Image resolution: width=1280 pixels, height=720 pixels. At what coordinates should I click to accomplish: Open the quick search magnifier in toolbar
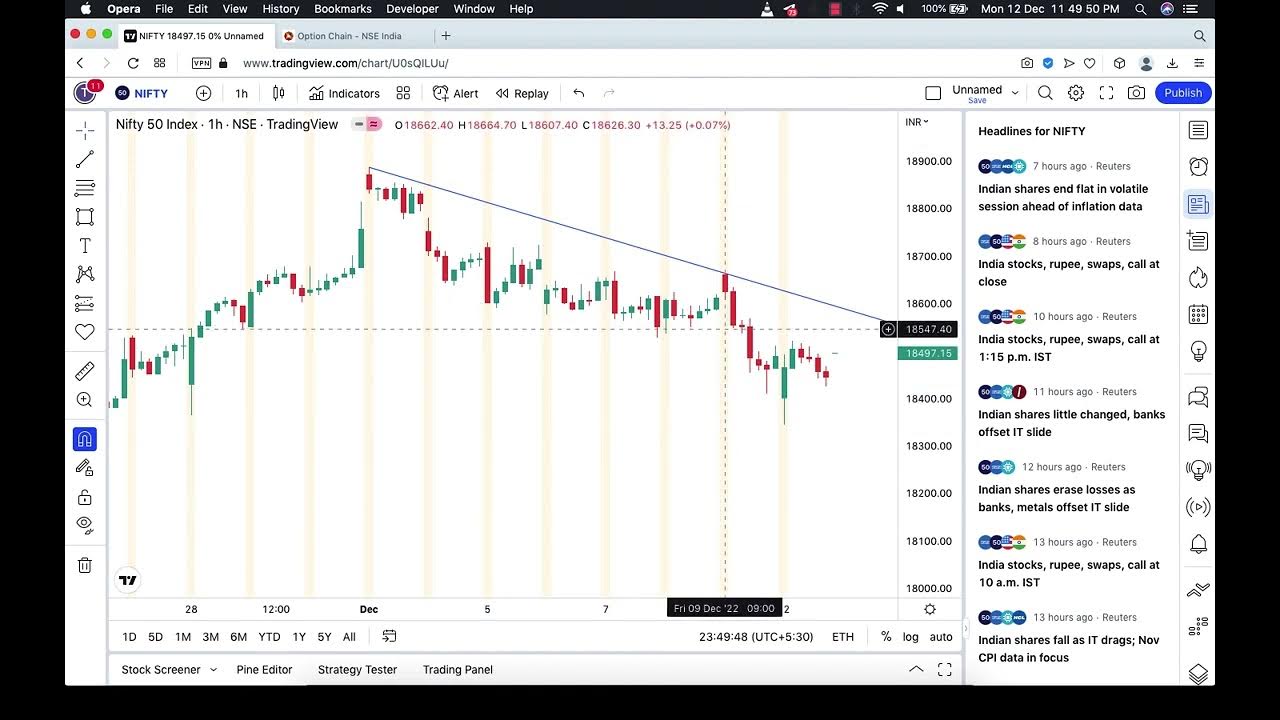pos(1045,93)
